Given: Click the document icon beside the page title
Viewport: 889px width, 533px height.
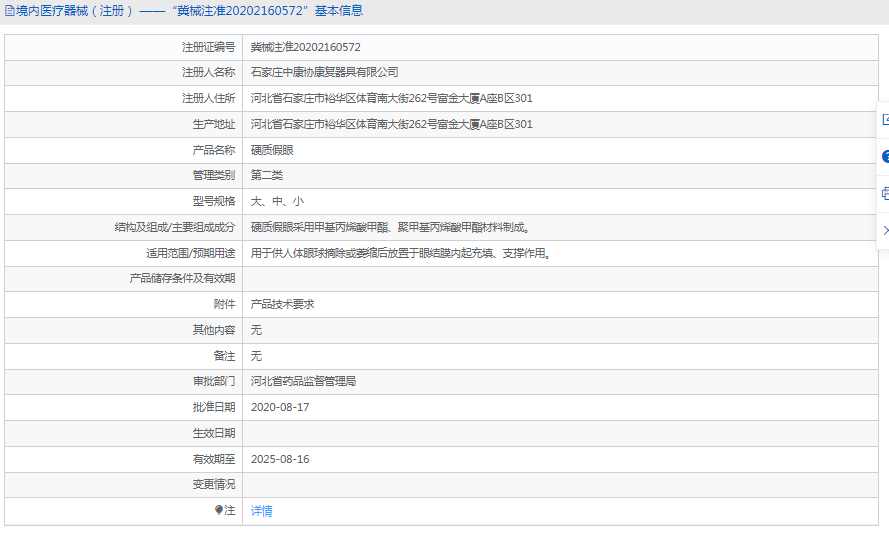Looking at the screenshot, I should pos(9,11).
